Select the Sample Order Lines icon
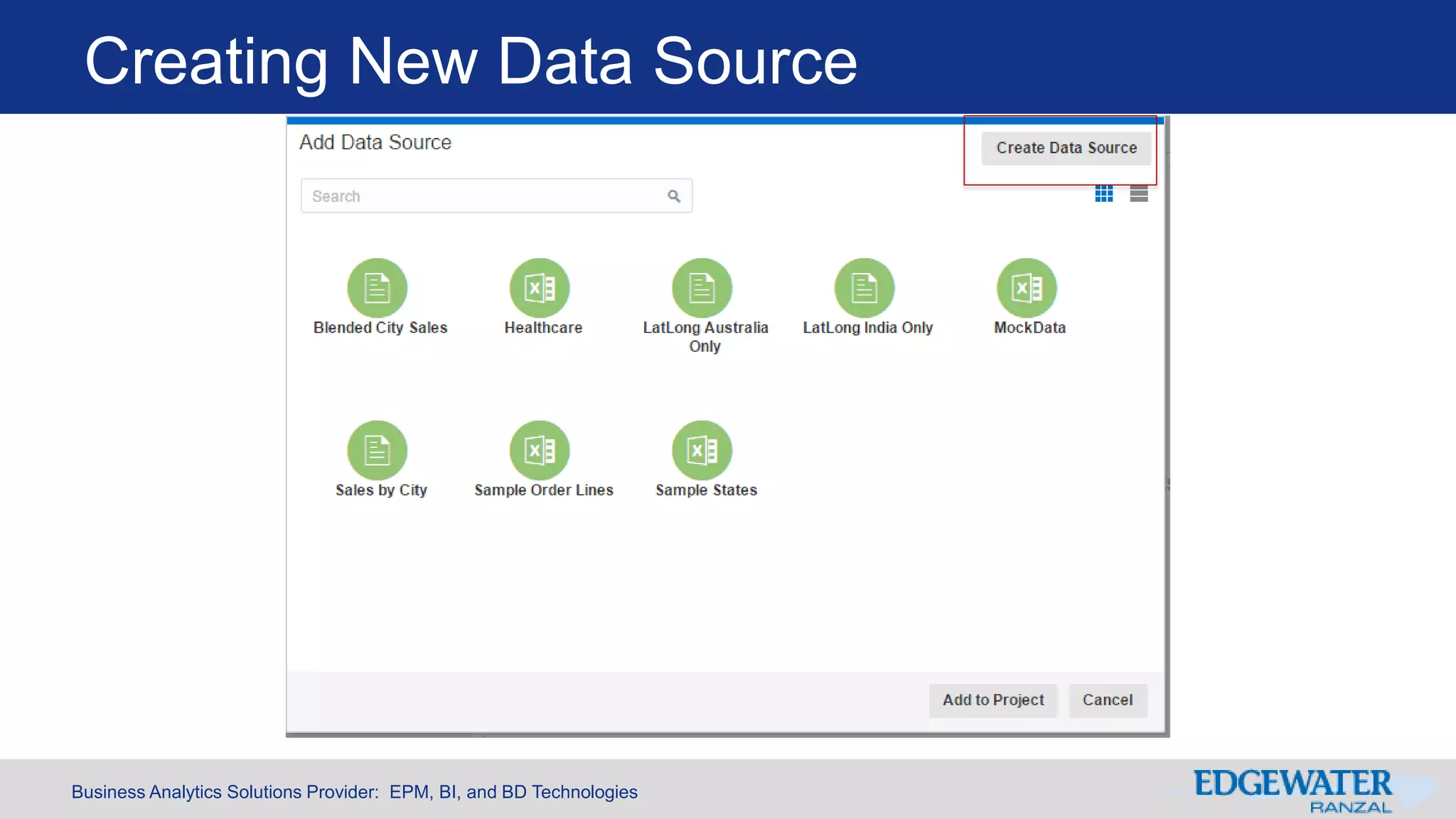The height and width of the screenshot is (819, 1456). [x=540, y=450]
